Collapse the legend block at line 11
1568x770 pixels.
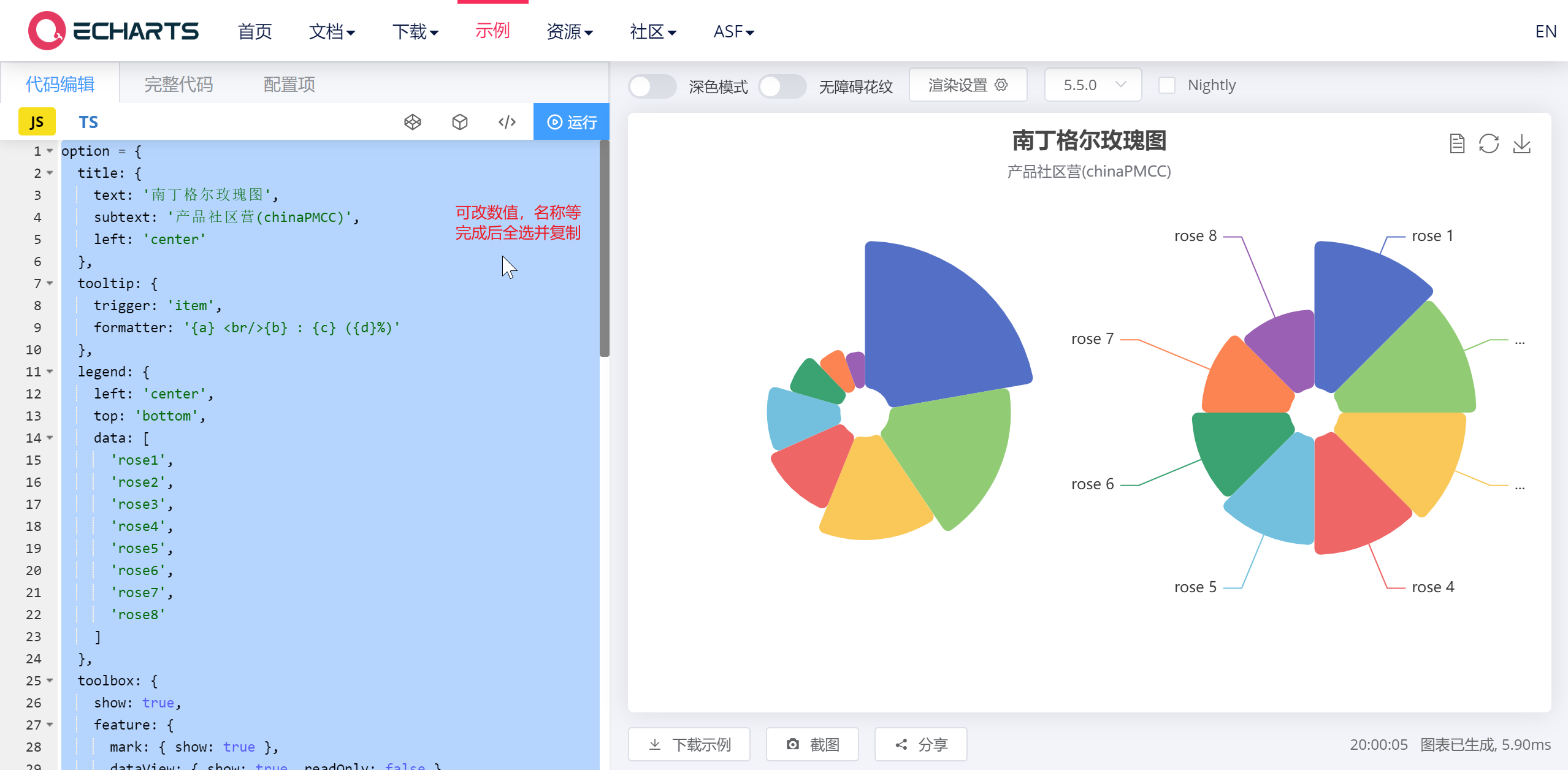pyautogui.click(x=50, y=372)
